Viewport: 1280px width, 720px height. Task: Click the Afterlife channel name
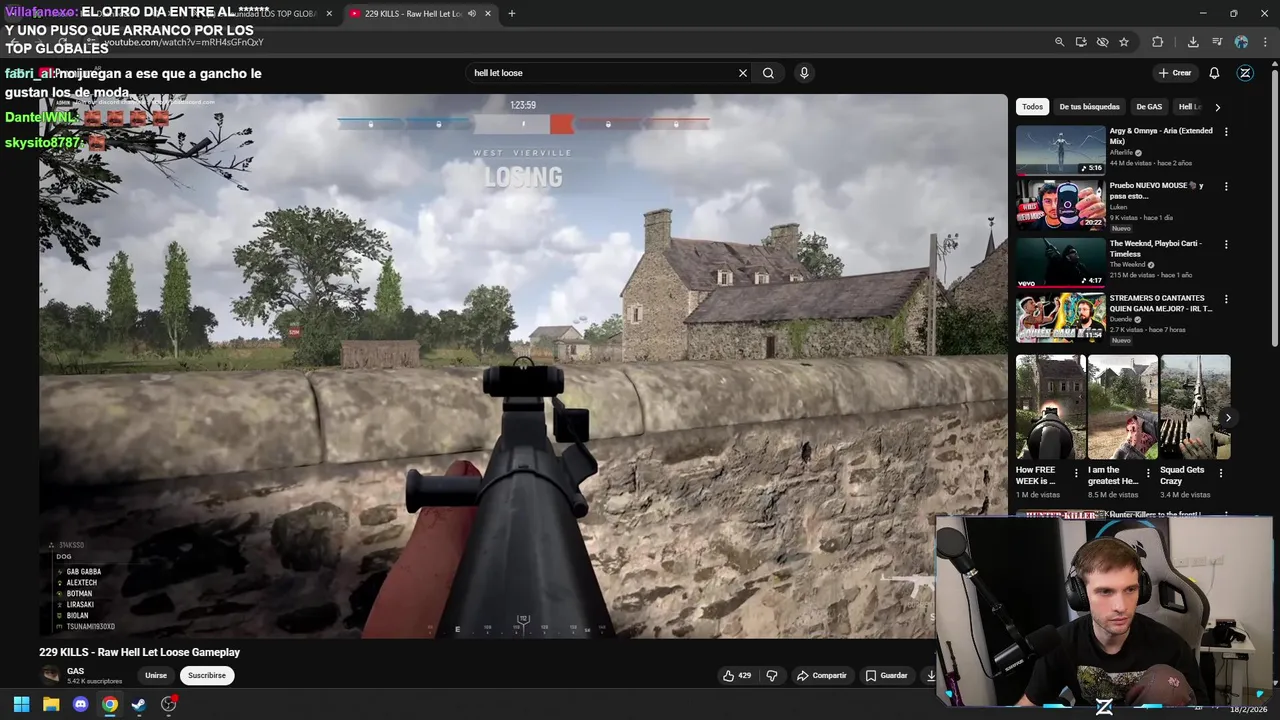click(1121, 152)
